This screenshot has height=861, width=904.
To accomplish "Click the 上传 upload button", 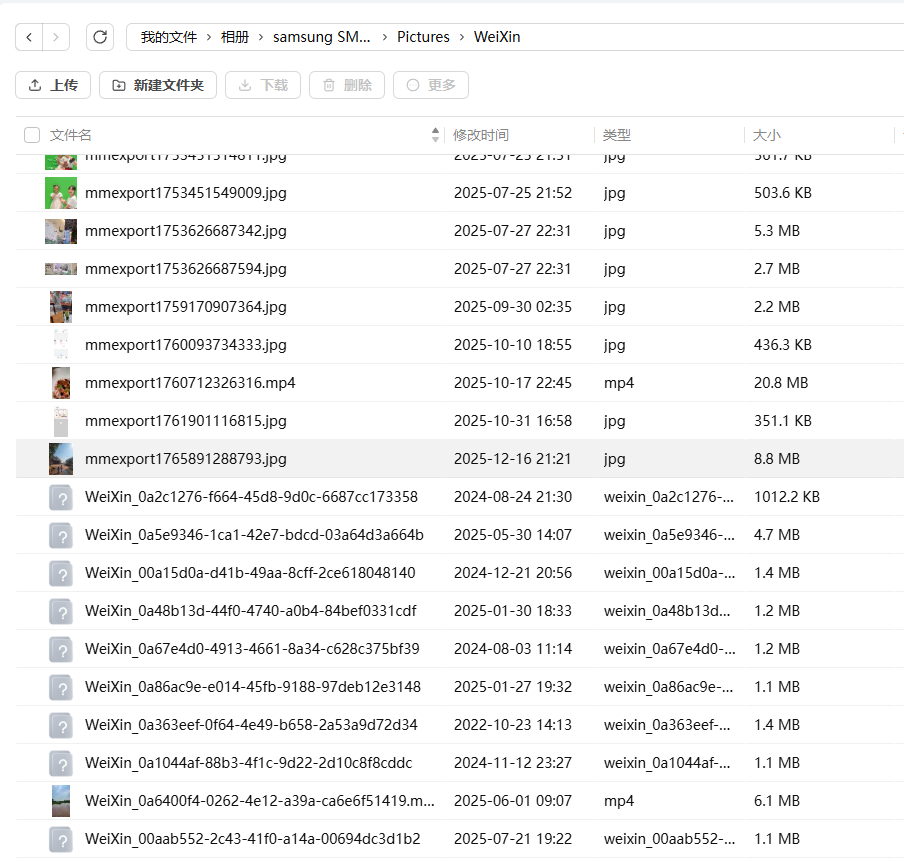I will 53,85.
